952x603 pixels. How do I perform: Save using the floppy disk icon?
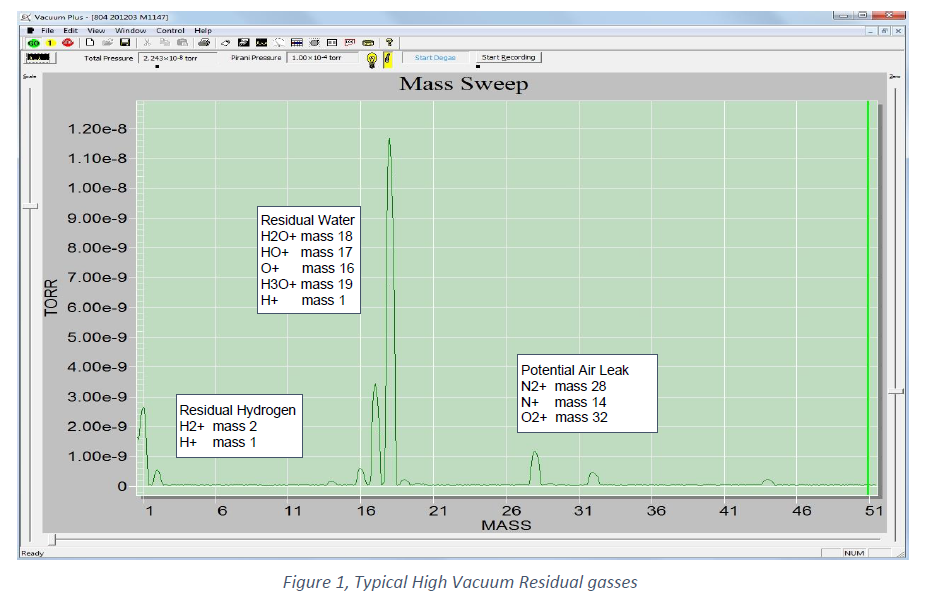click(x=125, y=43)
